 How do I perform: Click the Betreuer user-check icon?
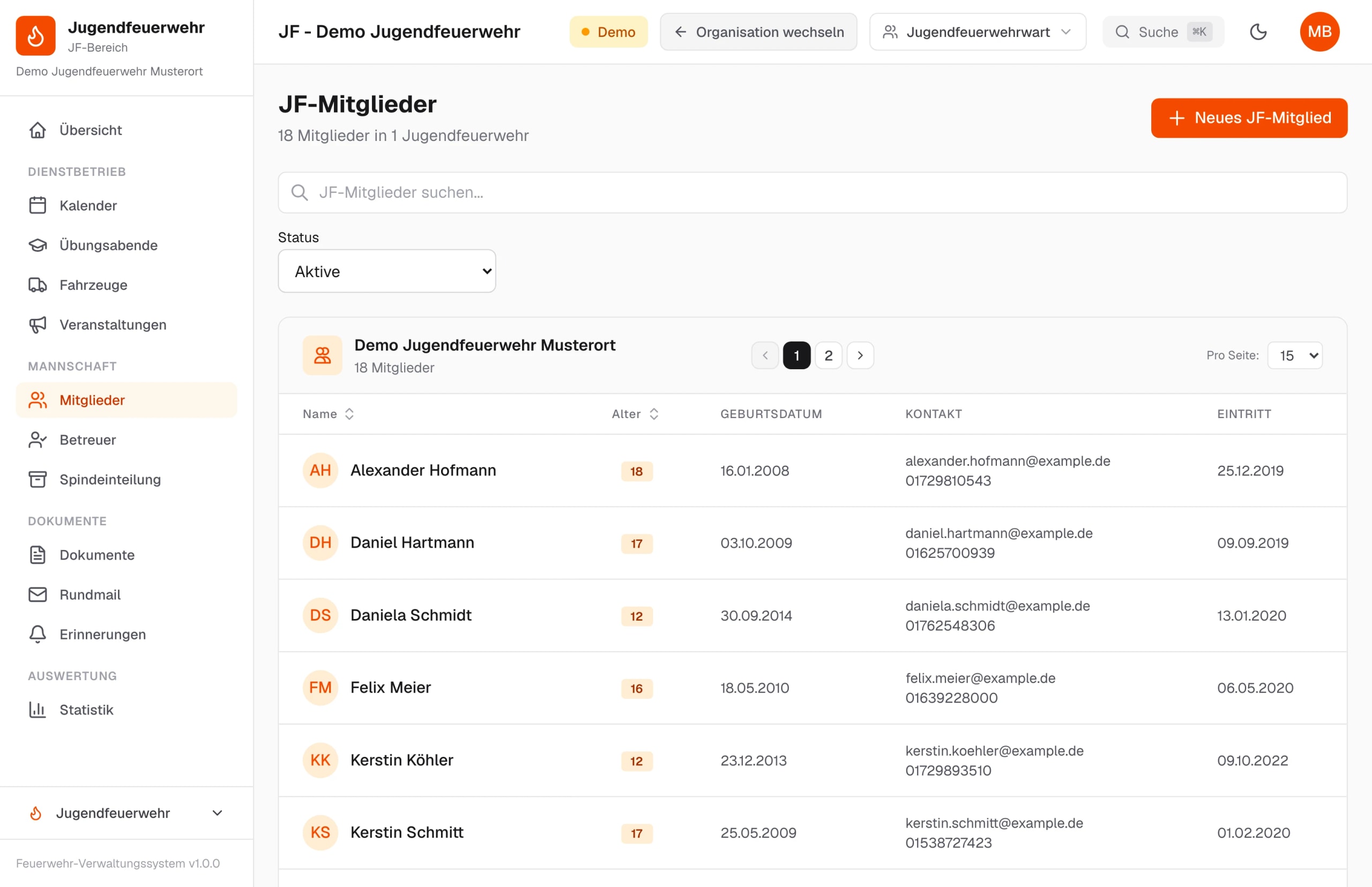(x=38, y=440)
